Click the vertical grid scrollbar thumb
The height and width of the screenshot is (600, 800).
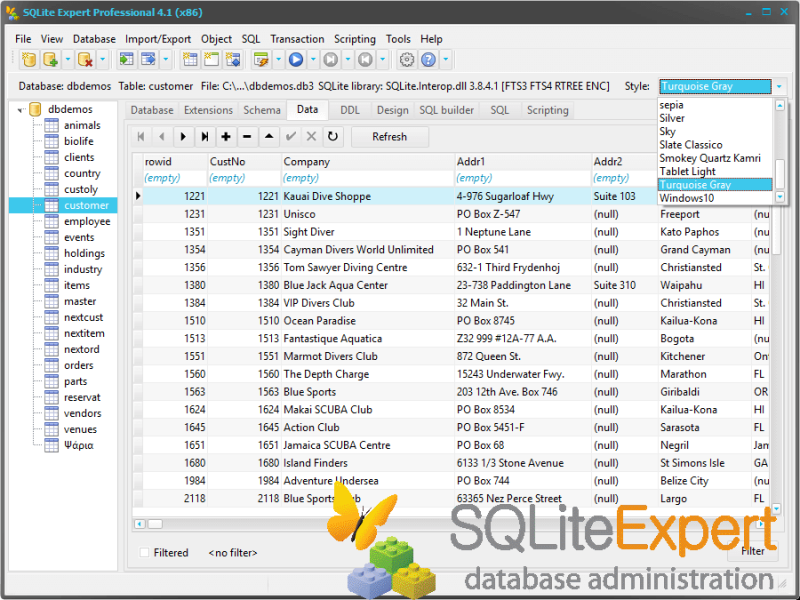point(776,229)
